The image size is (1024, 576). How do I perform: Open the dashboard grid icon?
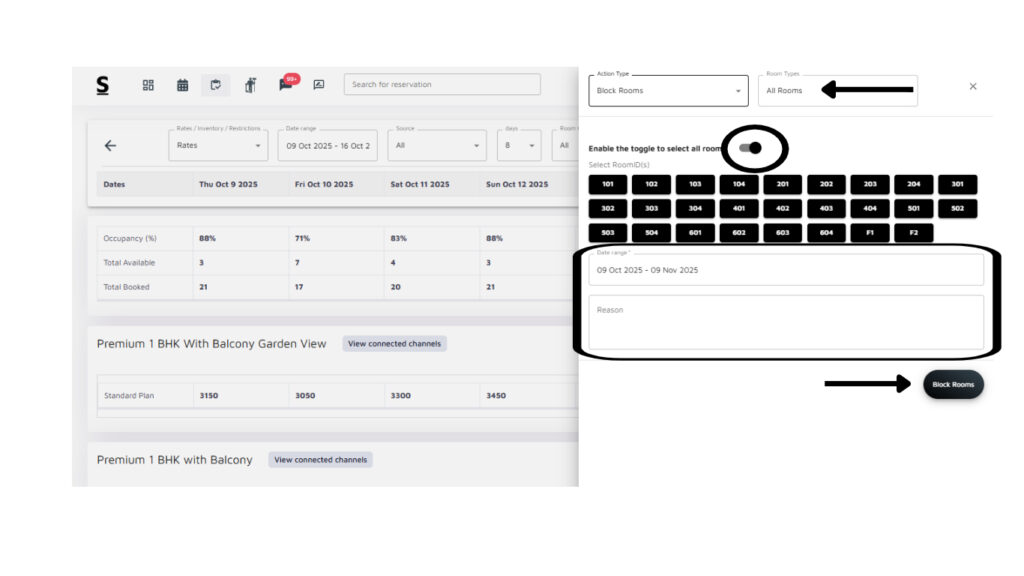(148, 85)
